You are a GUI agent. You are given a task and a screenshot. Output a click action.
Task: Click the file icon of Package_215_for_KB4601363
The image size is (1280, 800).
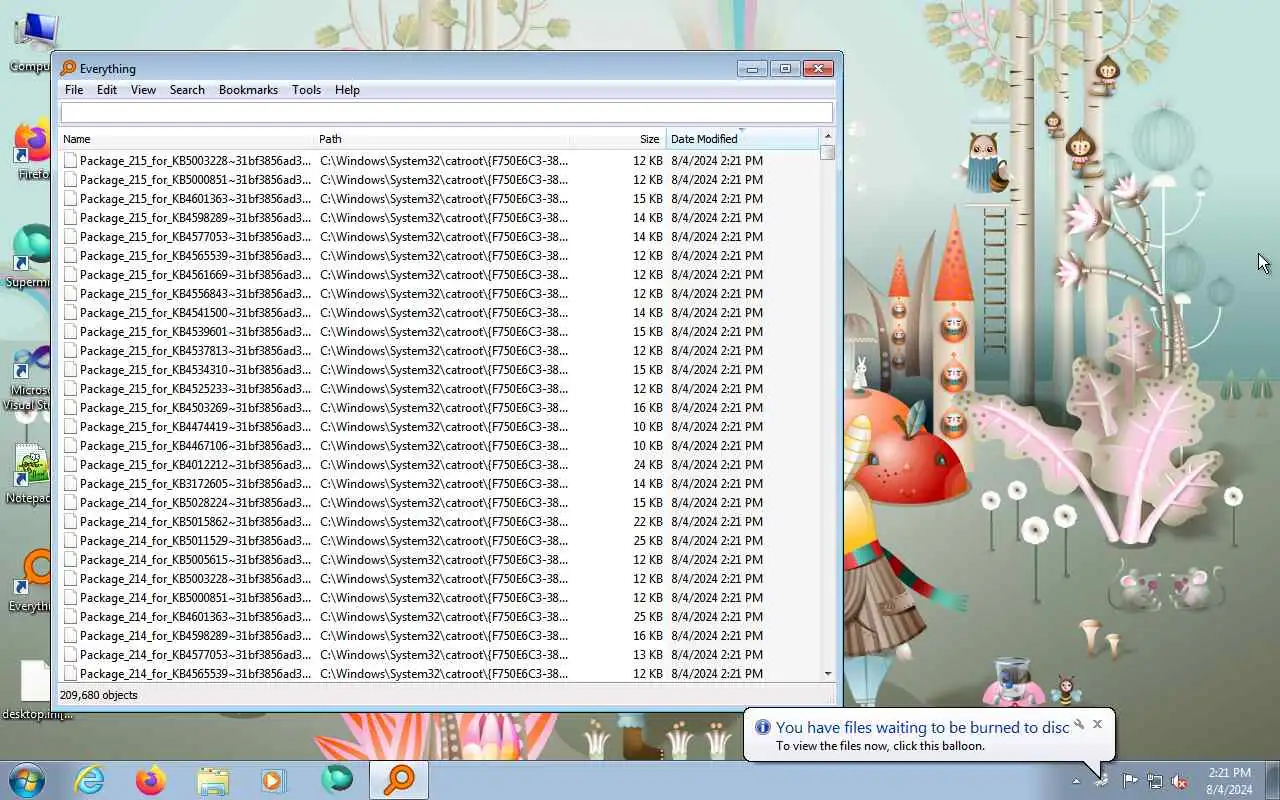[70, 199]
